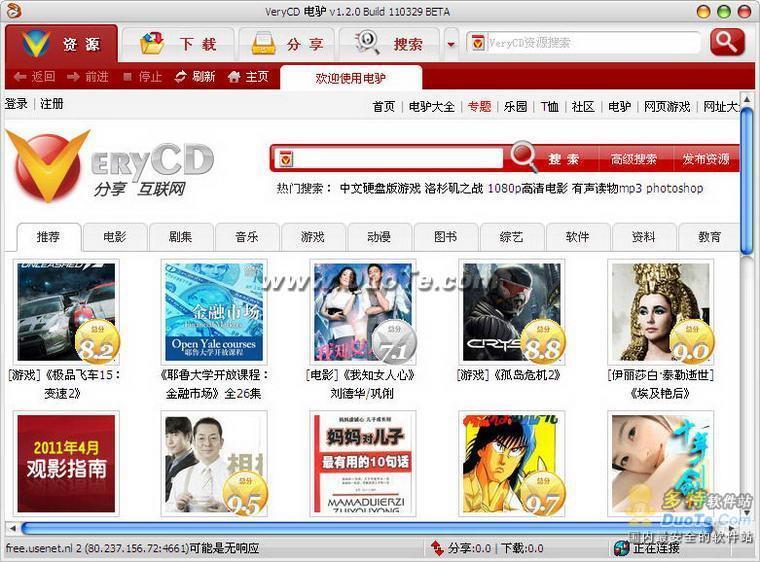Select the 剧集 category tab
The width and height of the screenshot is (760, 562).
tap(181, 237)
